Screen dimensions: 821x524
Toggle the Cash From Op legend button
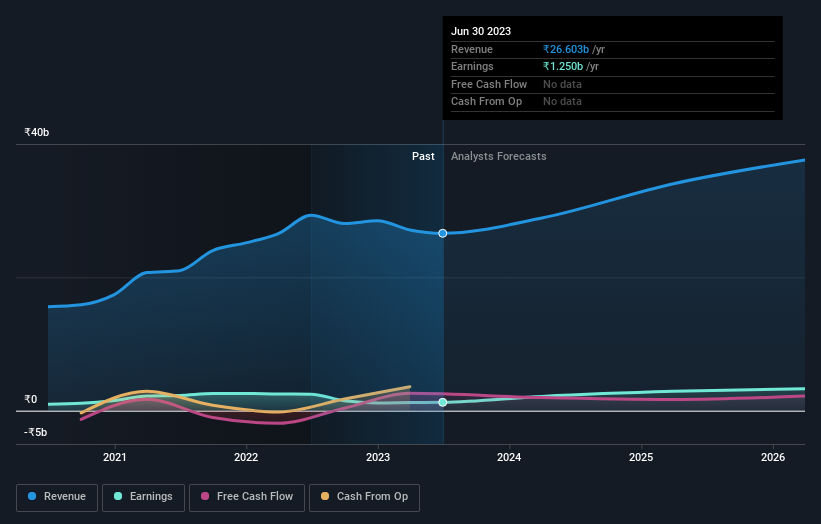coord(364,497)
